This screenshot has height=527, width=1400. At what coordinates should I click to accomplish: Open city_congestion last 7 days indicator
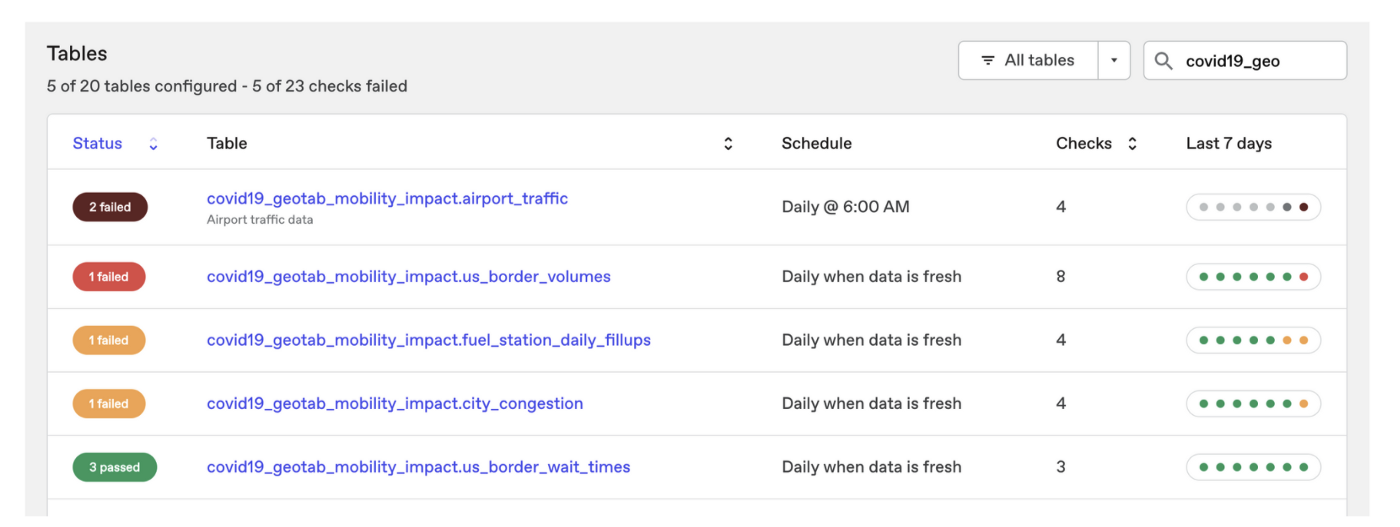coord(1253,404)
